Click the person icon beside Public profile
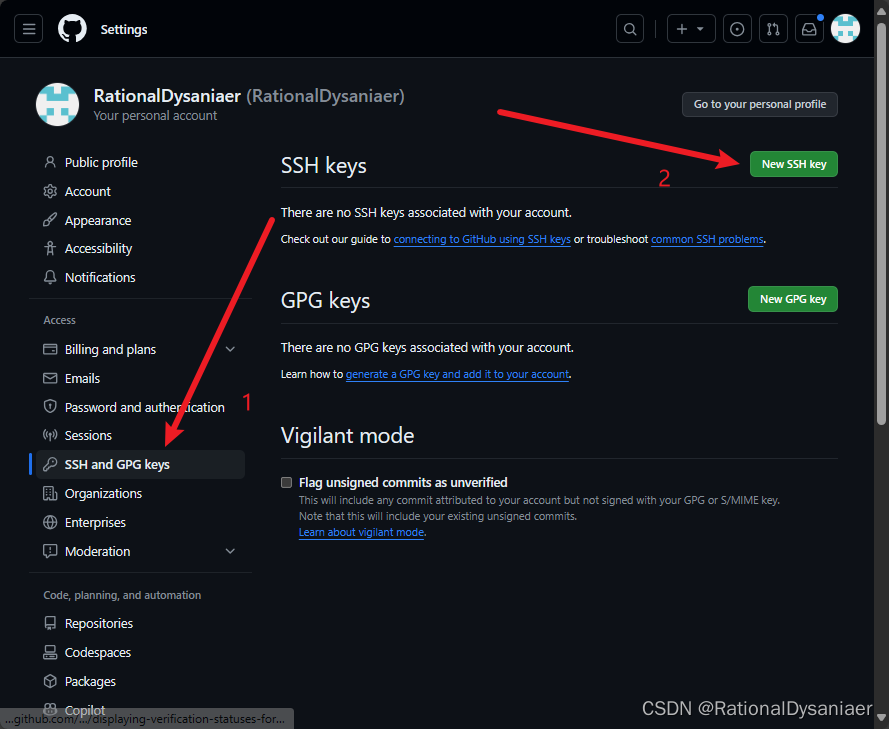 coord(50,162)
